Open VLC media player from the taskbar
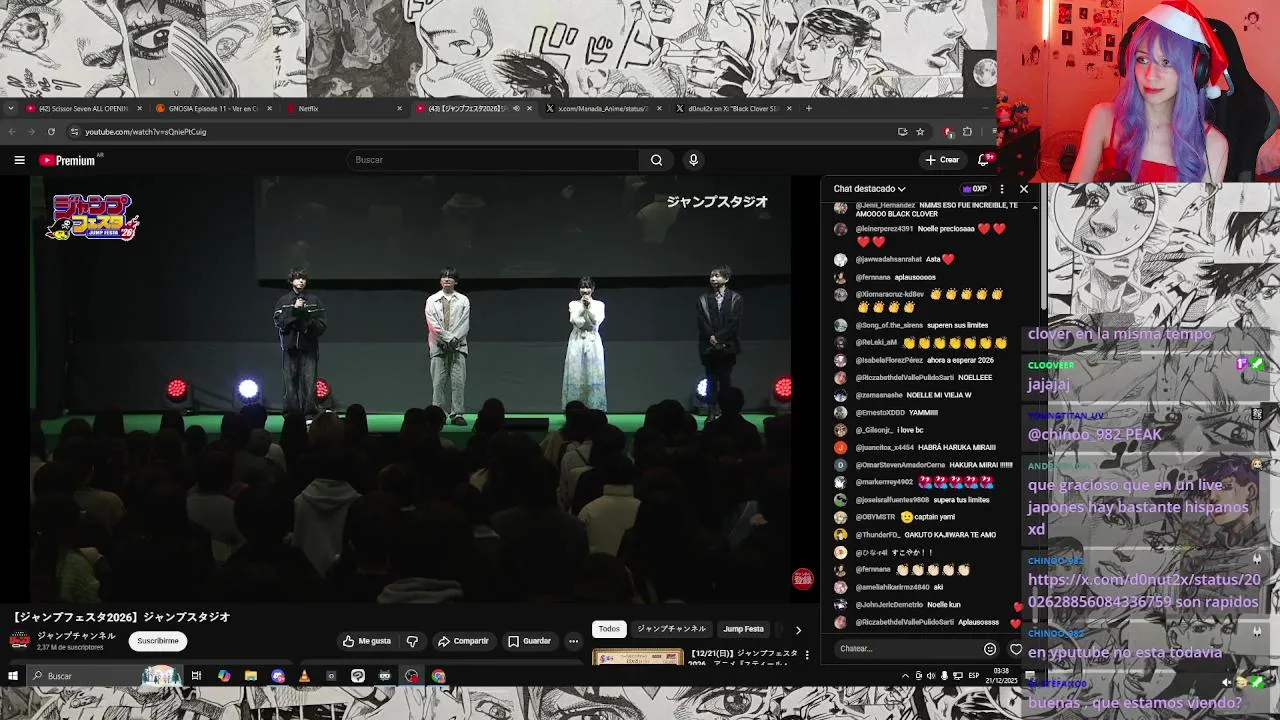The height and width of the screenshot is (720, 1280). pos(304,676)
